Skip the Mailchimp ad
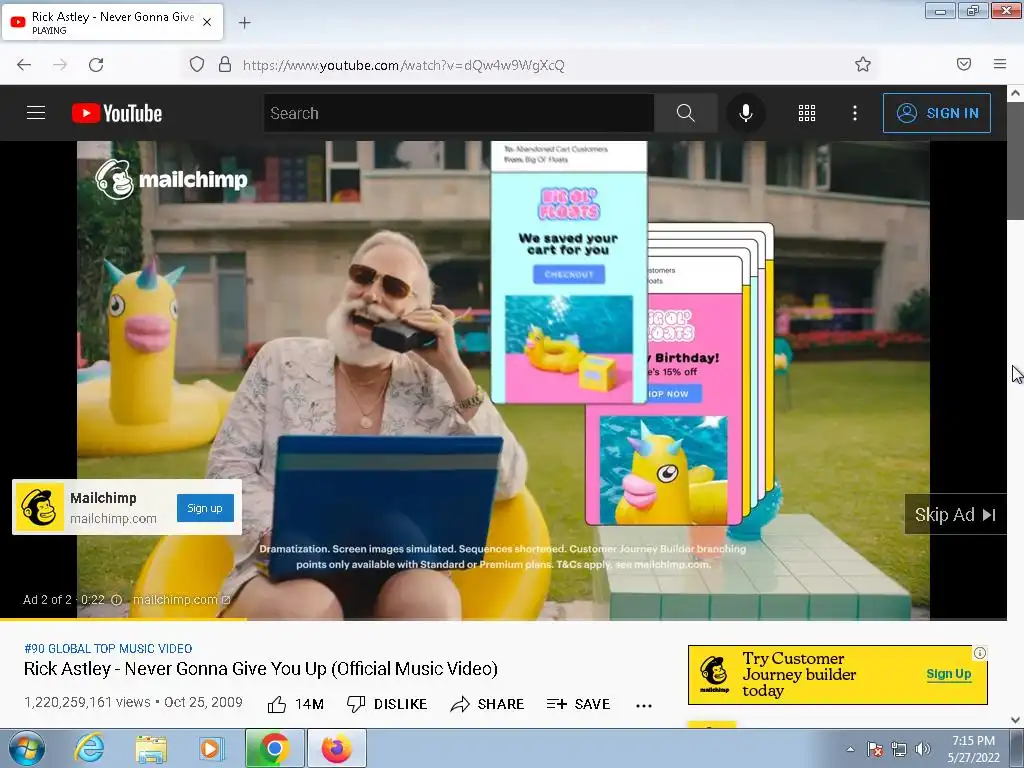This screenshot has height=768, width=1024. [x=955, y=515]
